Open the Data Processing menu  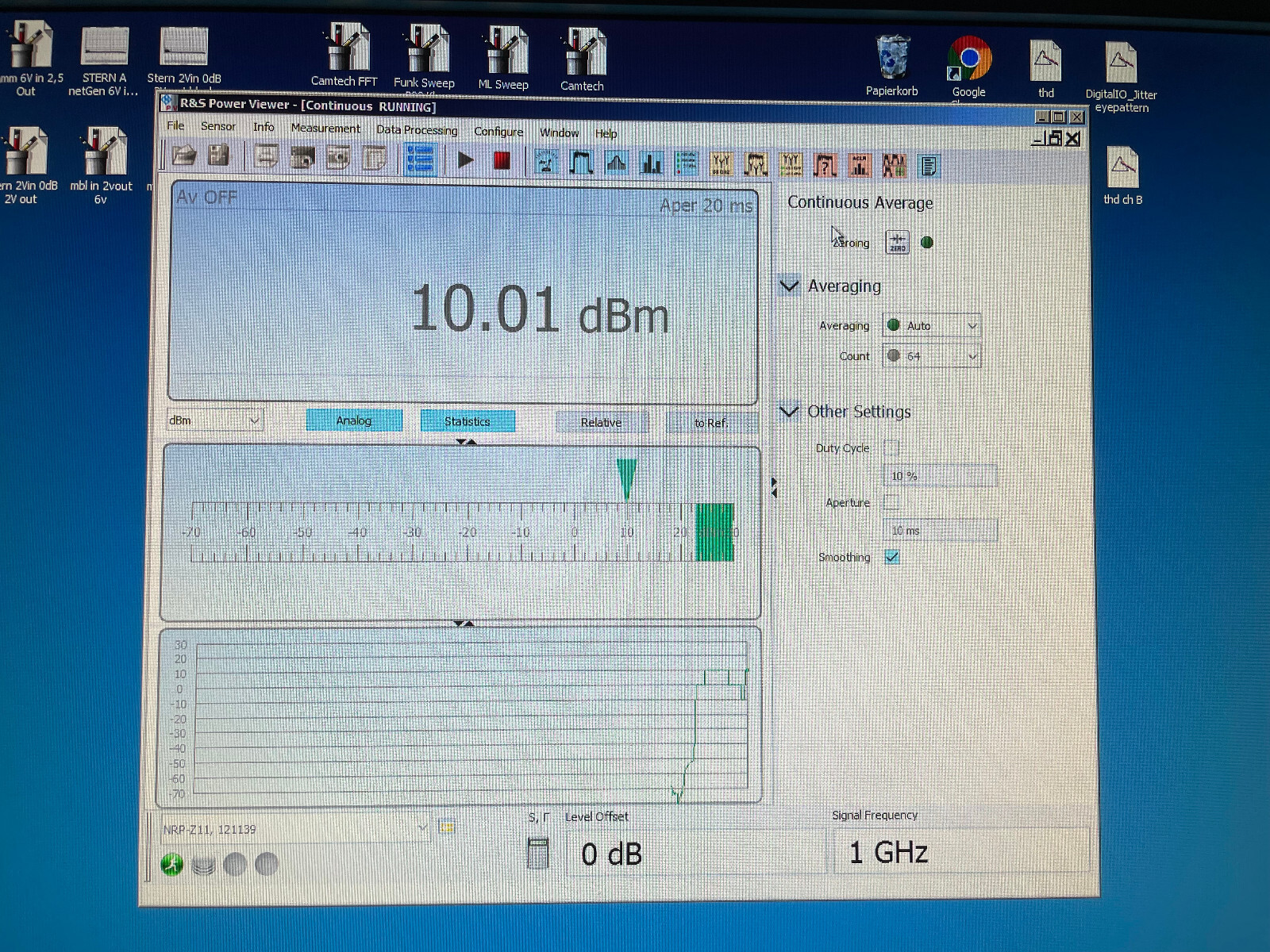pos(417,129)
